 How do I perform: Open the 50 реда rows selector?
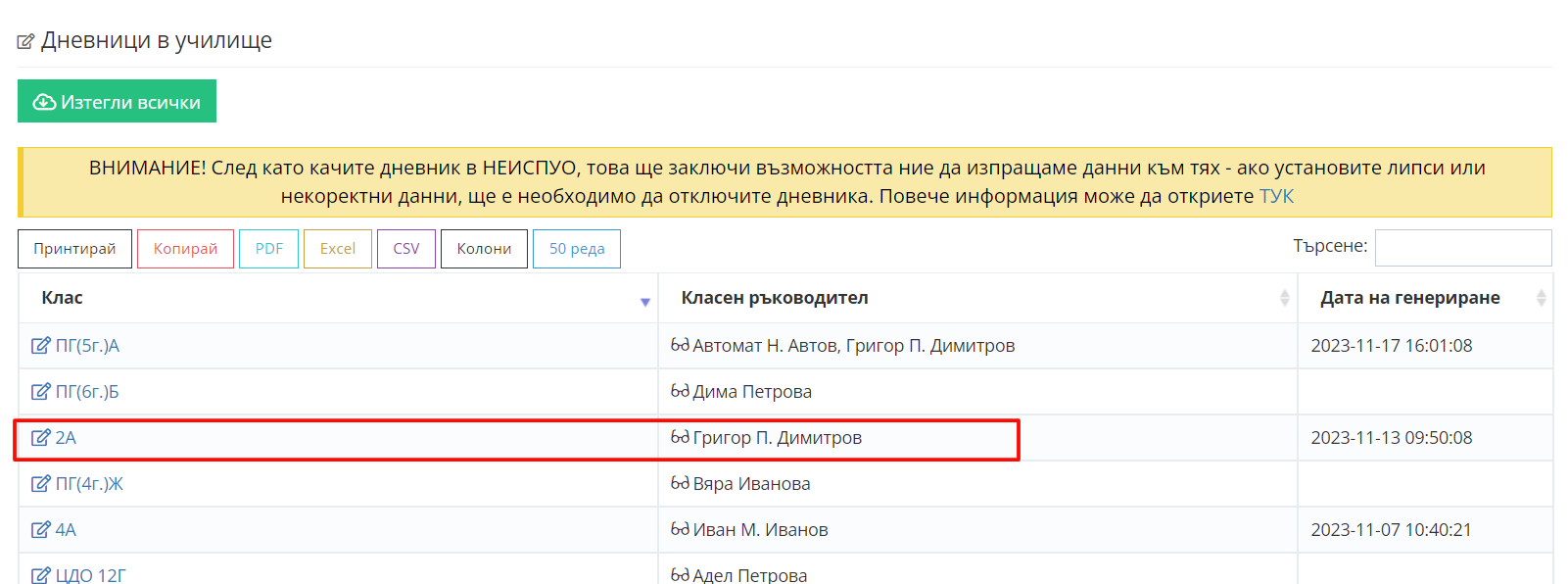(x=576, y=249)
